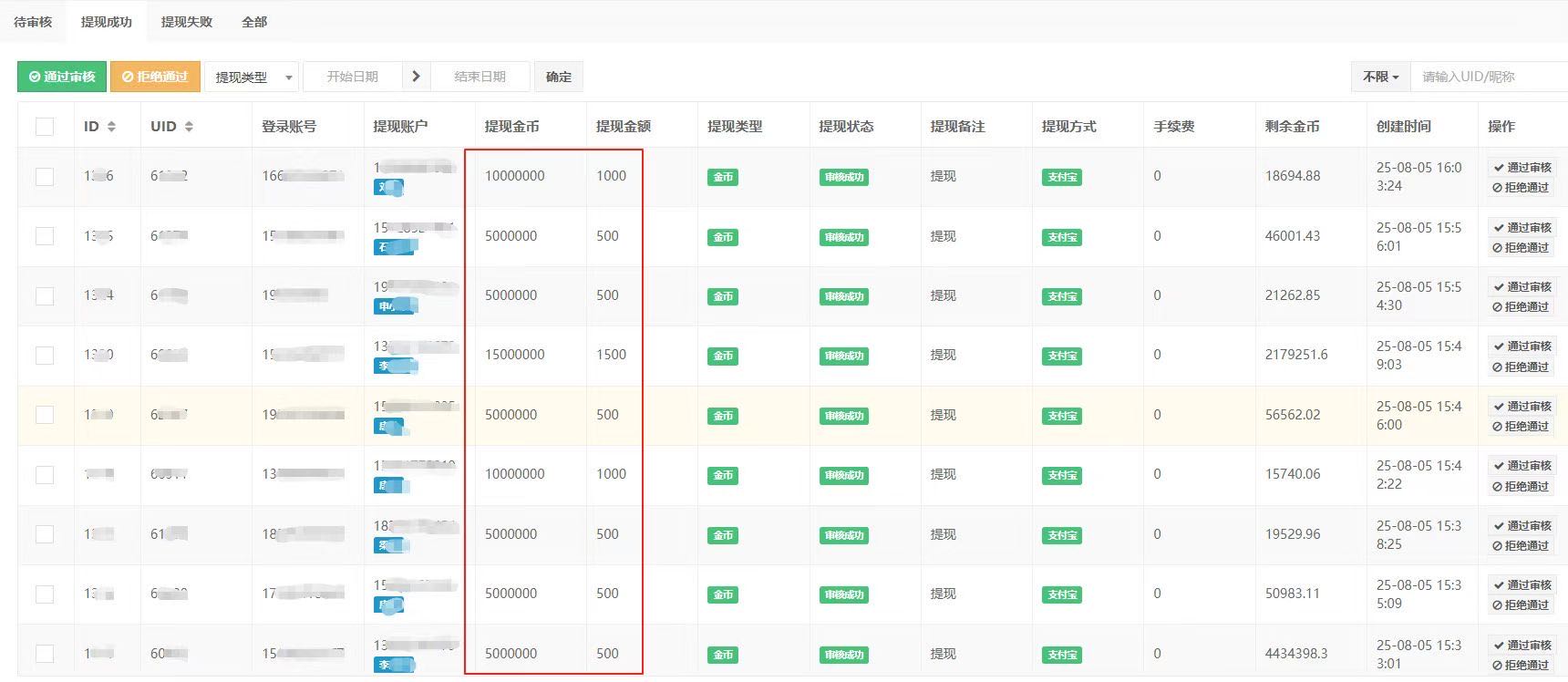
Task: Approve 通过审核 for the 15740.06 row
Action: click(x=1522, y=465)
